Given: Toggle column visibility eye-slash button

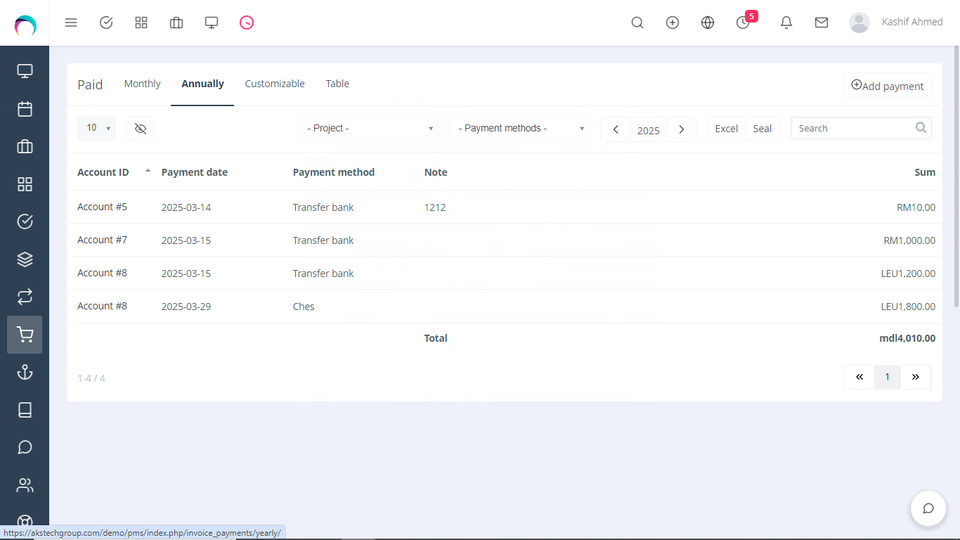Looking at the screenshot, I should pos(140,128).
